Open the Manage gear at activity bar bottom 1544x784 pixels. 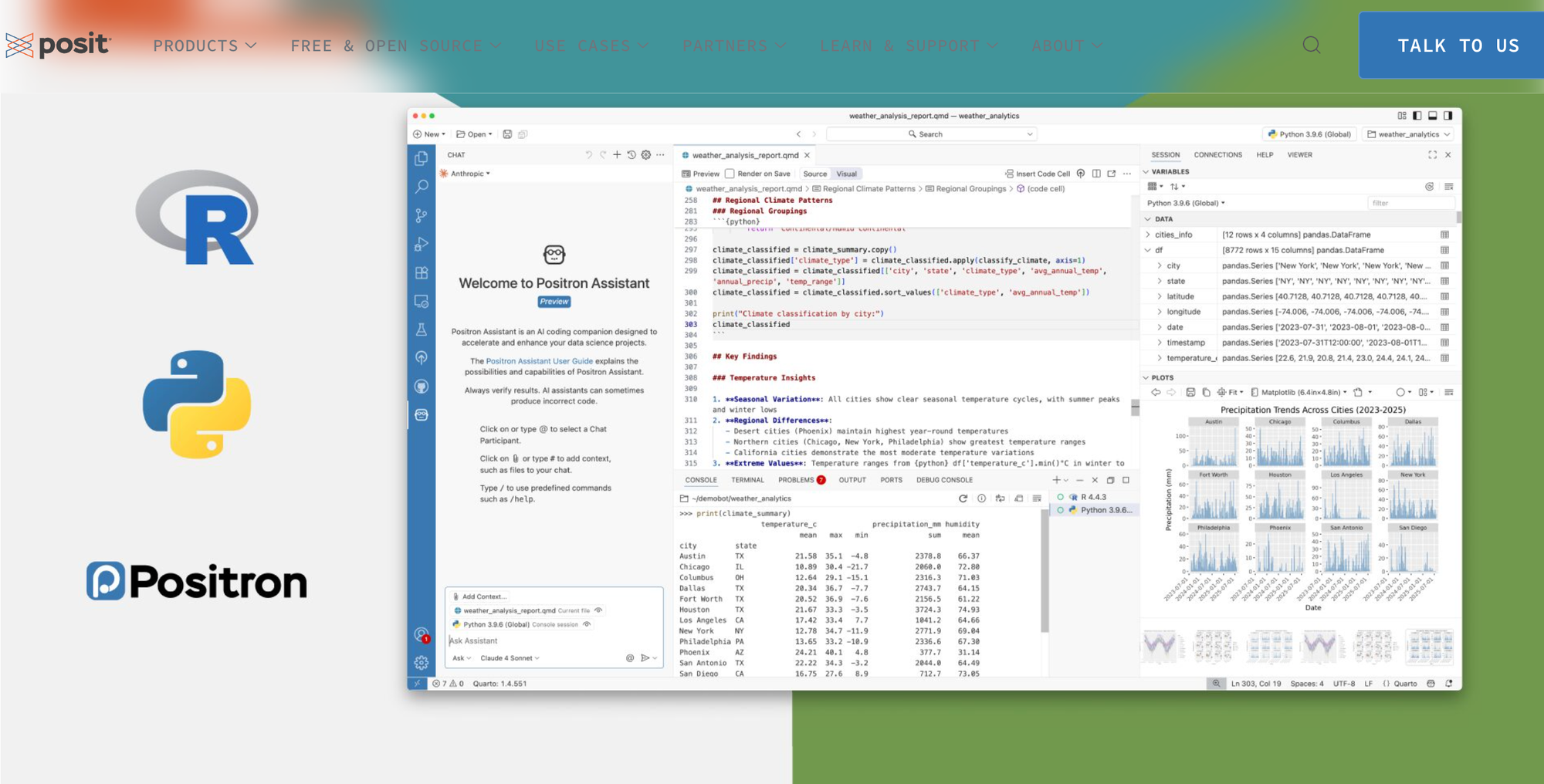pos(422,662)
